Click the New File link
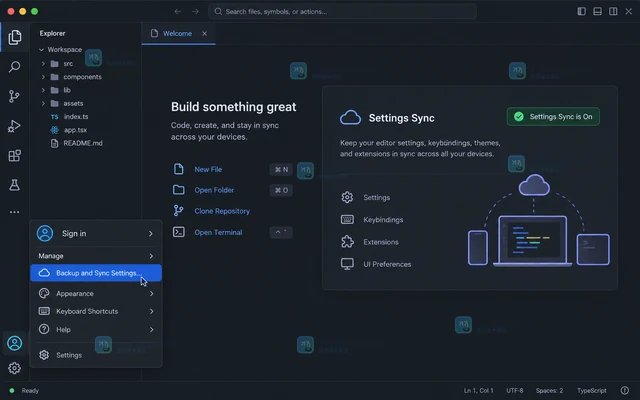The image size is (640, 400). pos(208,169)
